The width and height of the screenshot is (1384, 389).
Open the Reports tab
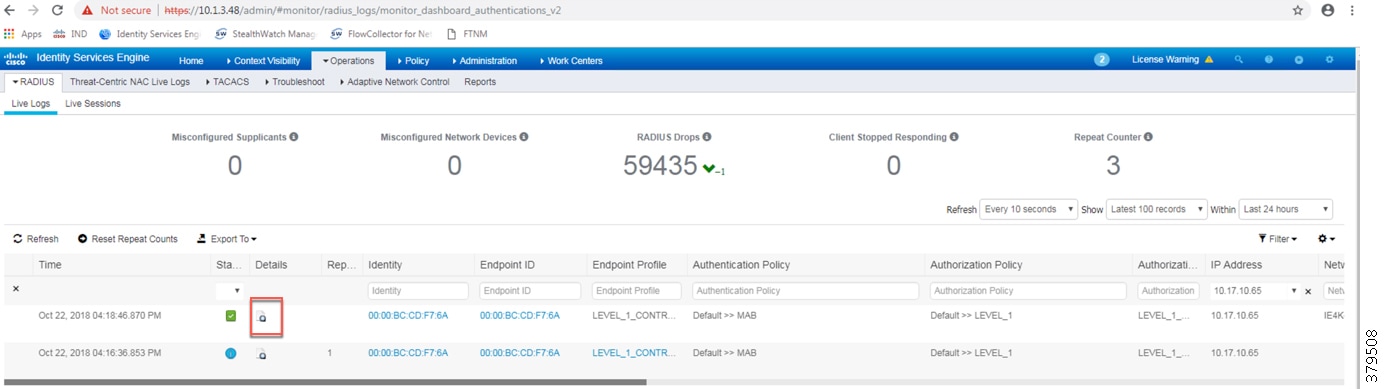(x=480, y=82)
